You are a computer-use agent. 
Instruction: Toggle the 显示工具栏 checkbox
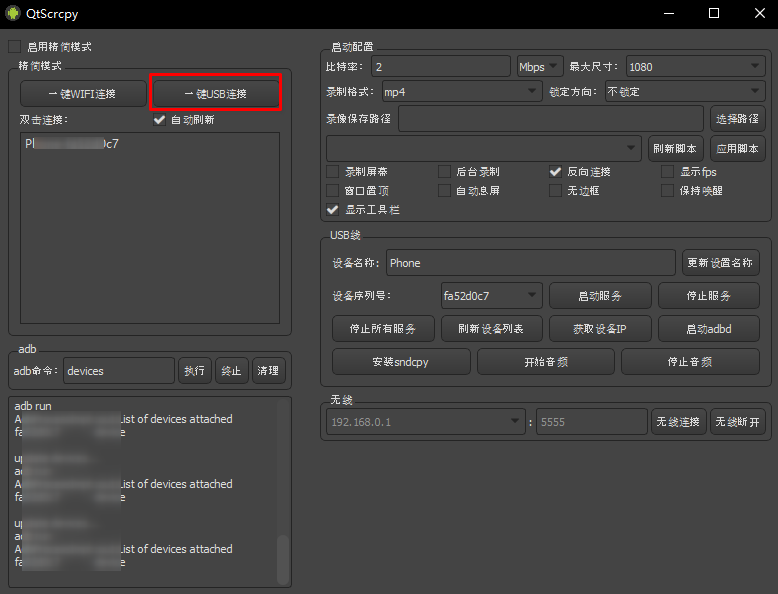333,210
